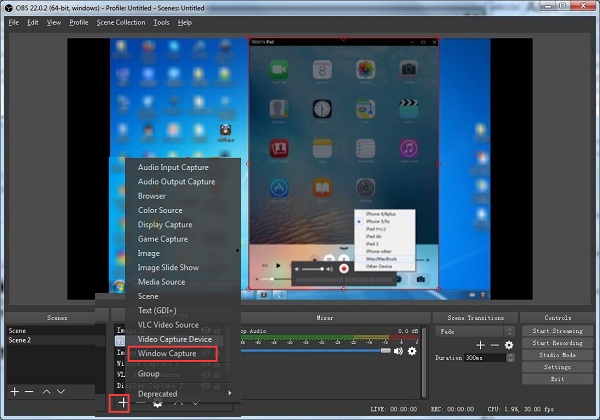Click Photos app icon in iPad preview
This screenshot has width=600, height=420.
365,69
